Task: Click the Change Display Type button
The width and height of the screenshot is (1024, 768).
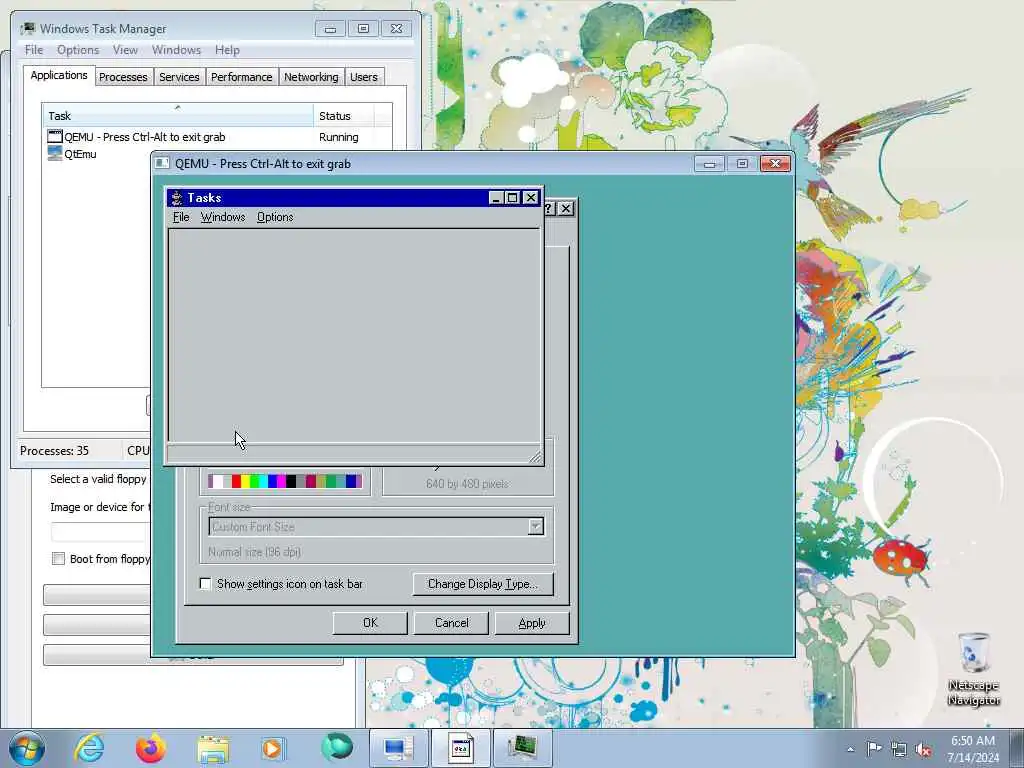Action: tap(483, 584)
